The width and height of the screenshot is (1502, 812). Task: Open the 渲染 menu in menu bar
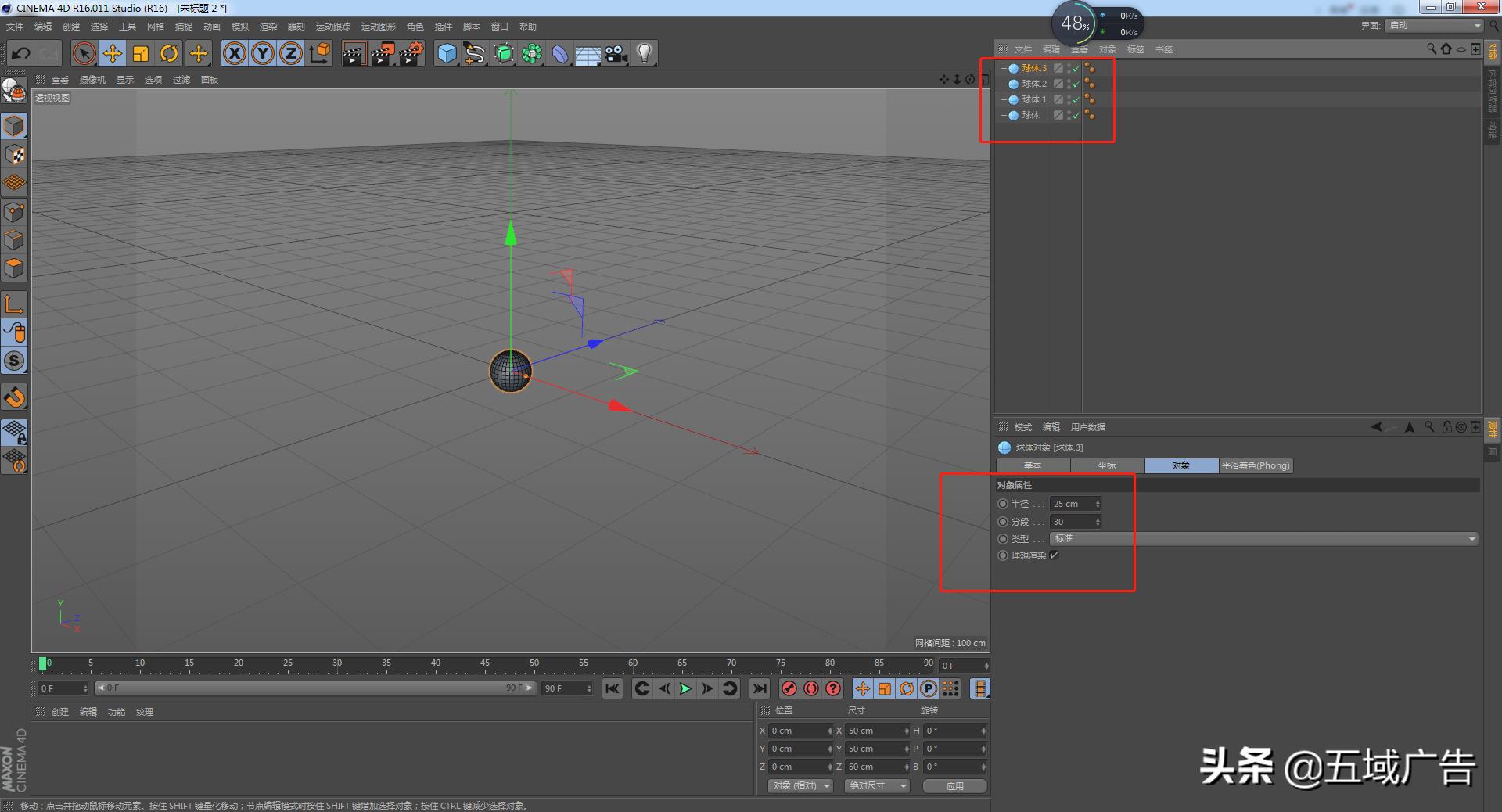(268, 27)
